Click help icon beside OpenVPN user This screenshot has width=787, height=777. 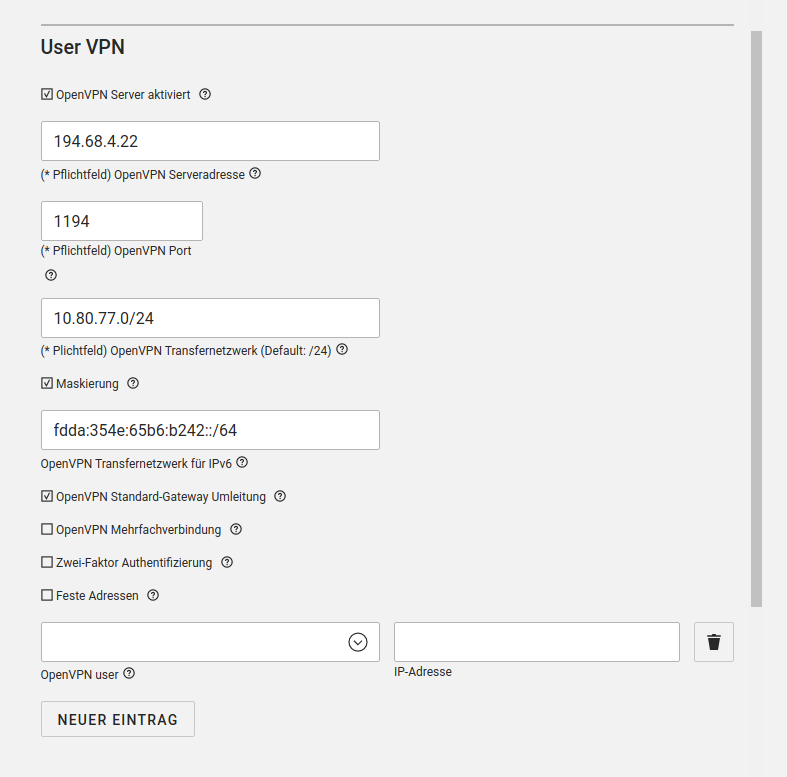129,674
